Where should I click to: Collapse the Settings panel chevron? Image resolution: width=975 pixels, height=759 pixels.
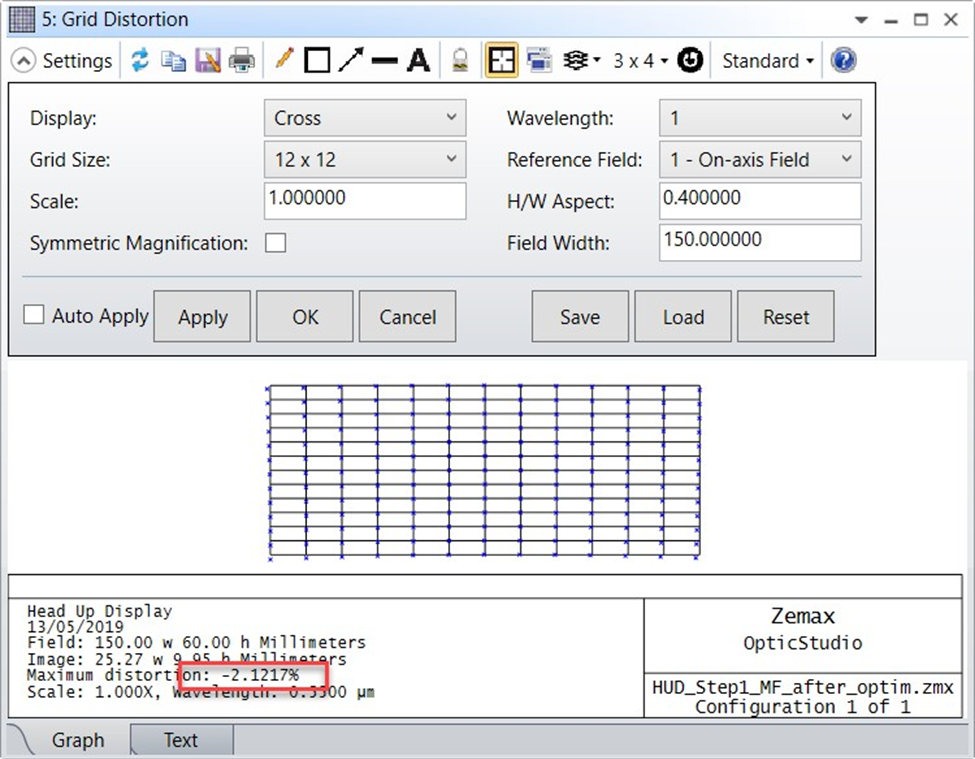24,61
